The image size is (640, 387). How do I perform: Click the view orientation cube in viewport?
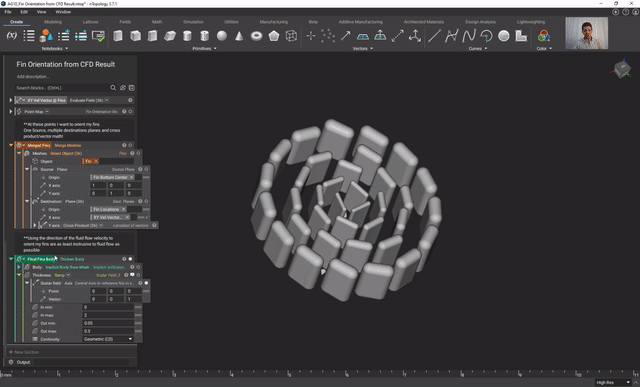click(x=622, y=69)
